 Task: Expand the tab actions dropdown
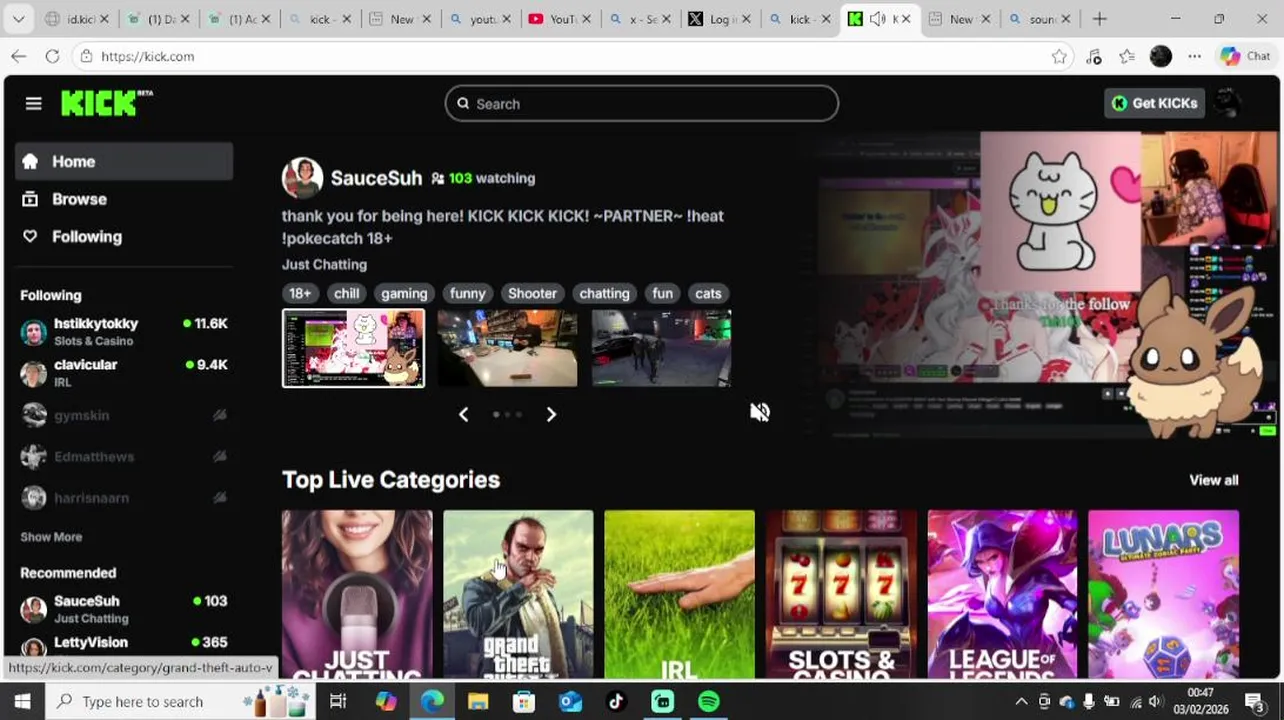point(18,19)
